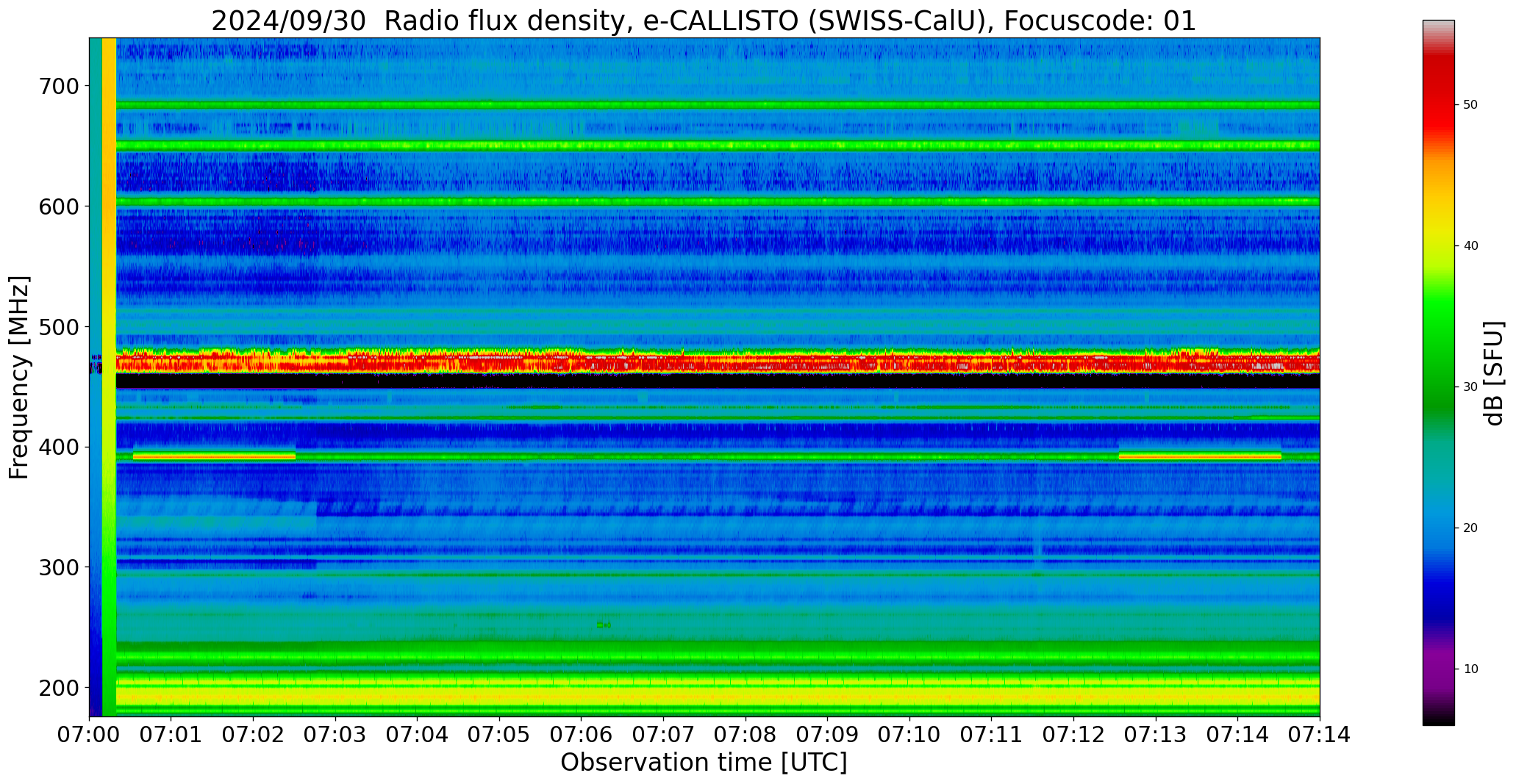Click the green region of the colorbar

pos(1438,345)
